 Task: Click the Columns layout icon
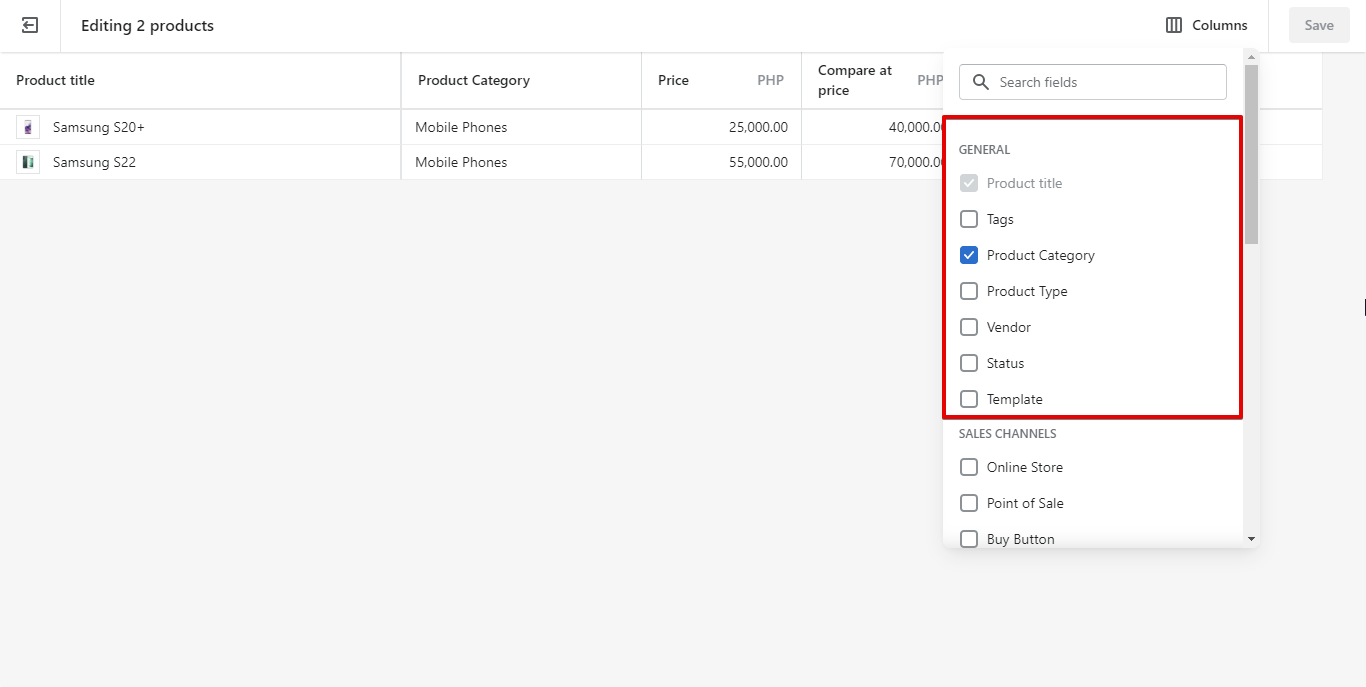tap(1174, 26)
